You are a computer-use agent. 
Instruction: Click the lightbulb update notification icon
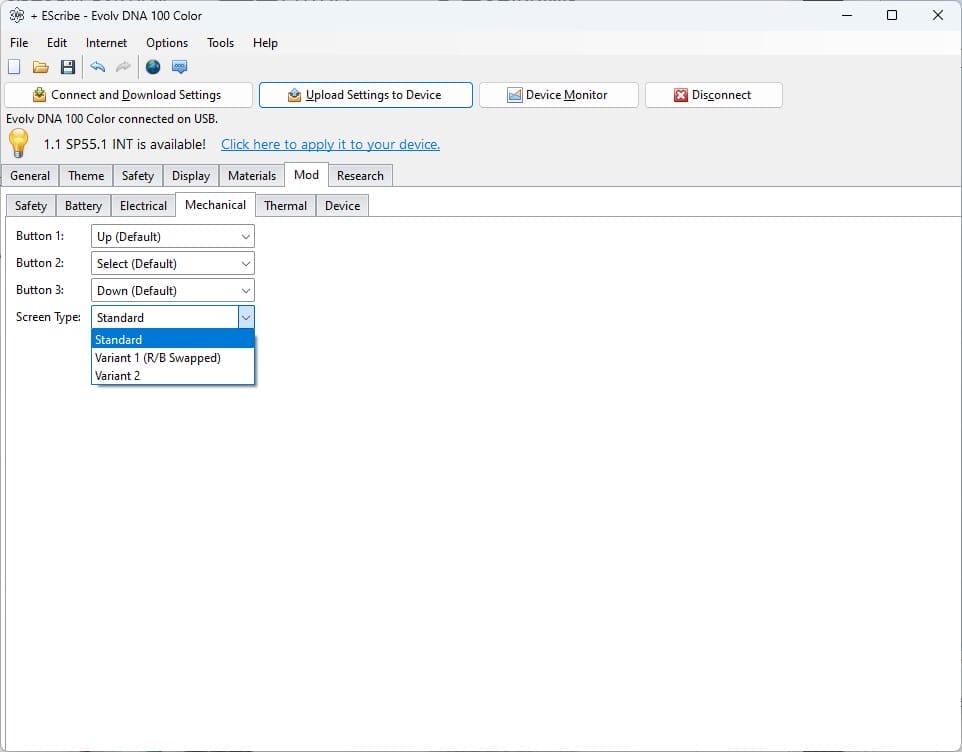click(19, 143)
